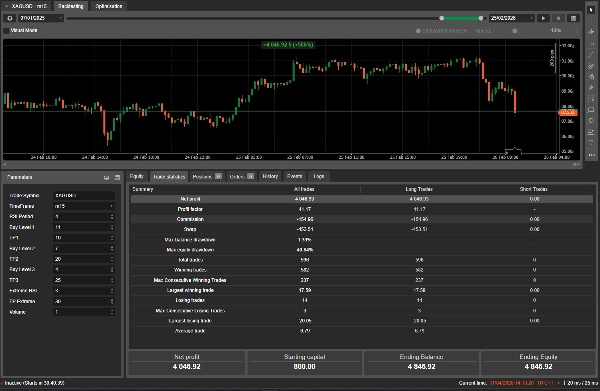Click the Buy Level 2 value field
Image resolution: width=600 pixels, height=391 pixels.
tap(84, 248)
